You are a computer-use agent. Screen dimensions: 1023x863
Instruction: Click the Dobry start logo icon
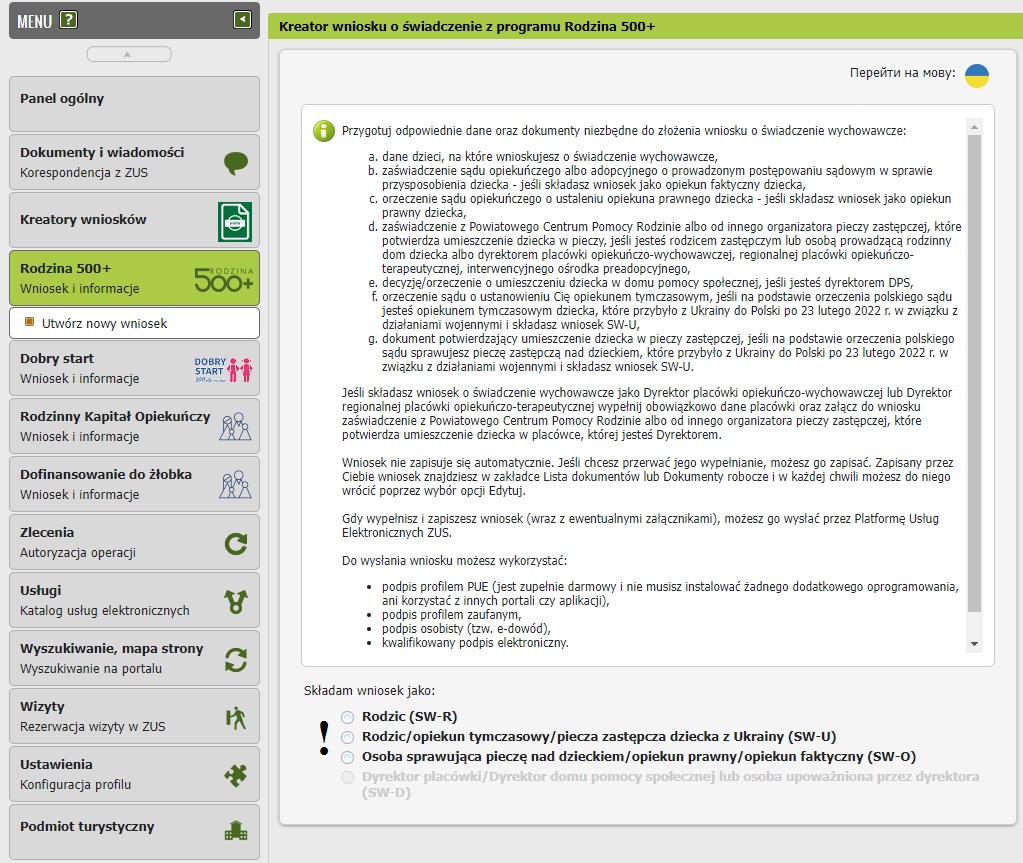coord(224,368)
